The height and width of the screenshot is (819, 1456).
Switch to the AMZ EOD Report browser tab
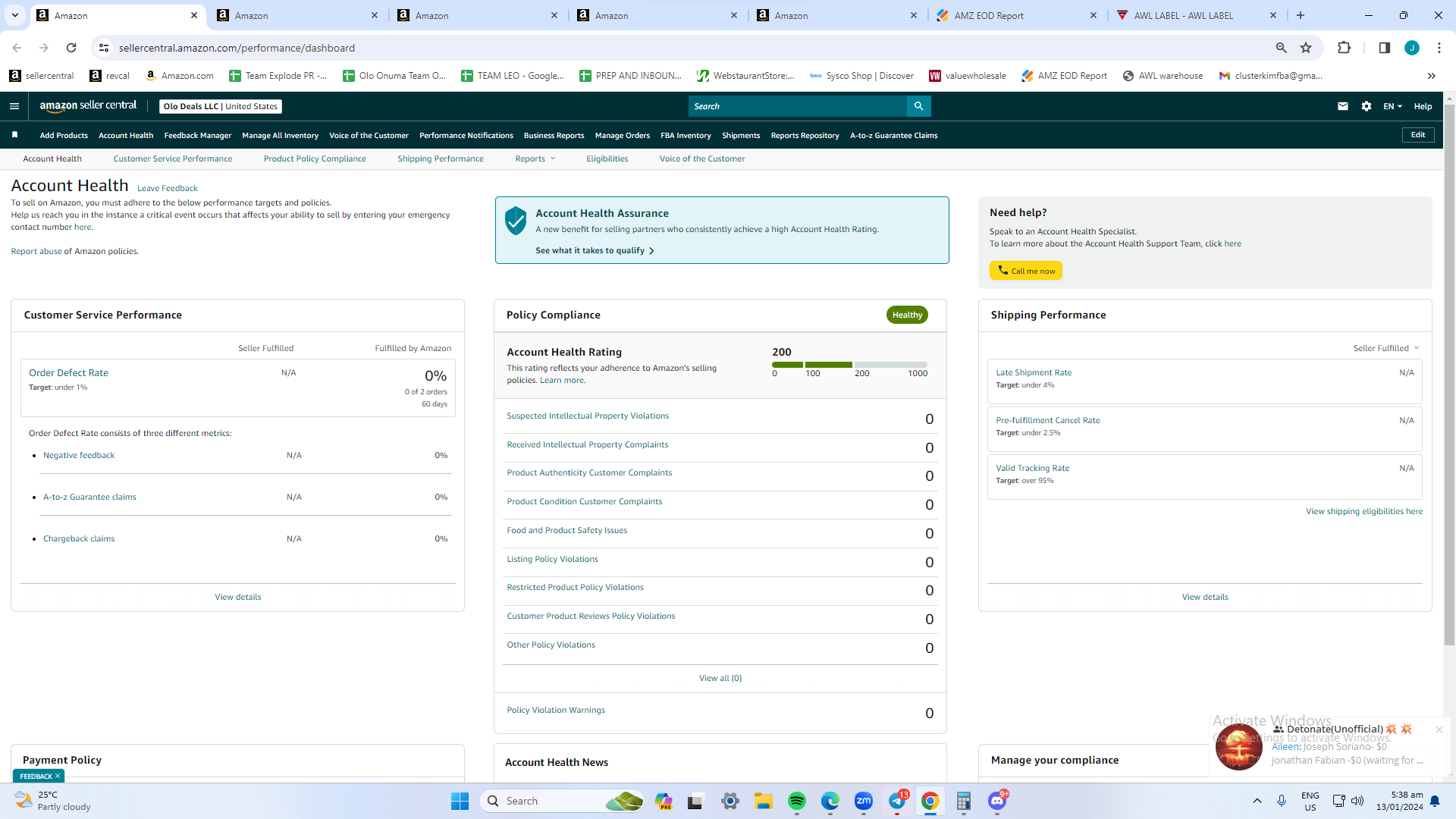coord(1016,15)
